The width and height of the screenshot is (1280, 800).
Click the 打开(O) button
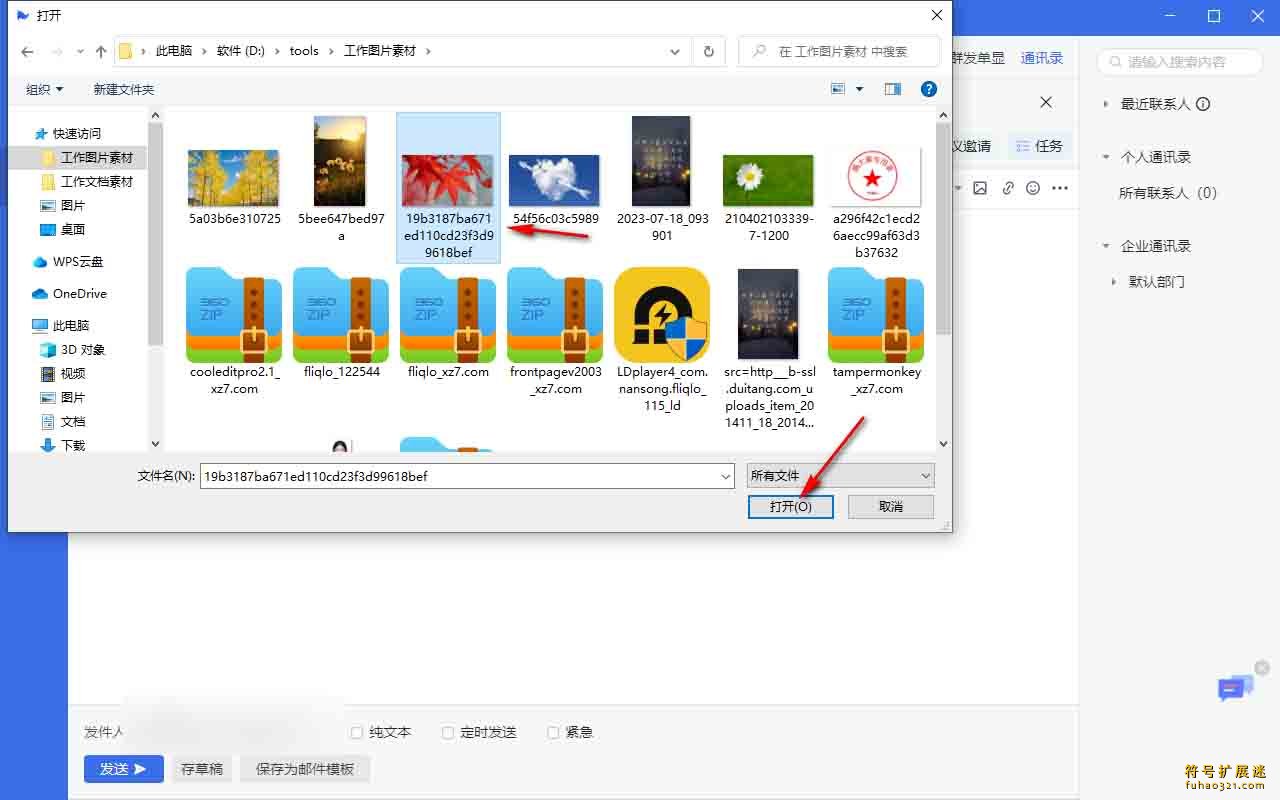[790, 507]
